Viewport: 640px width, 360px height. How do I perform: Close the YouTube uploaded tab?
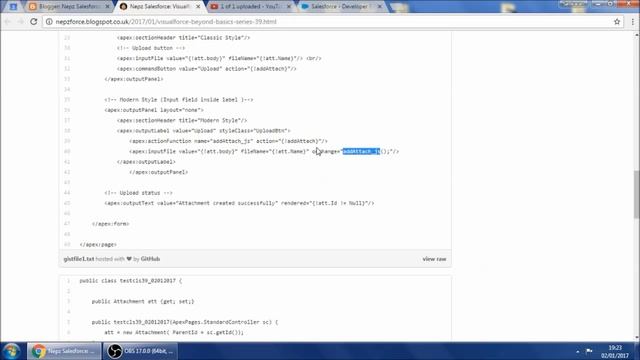(289, 7)
